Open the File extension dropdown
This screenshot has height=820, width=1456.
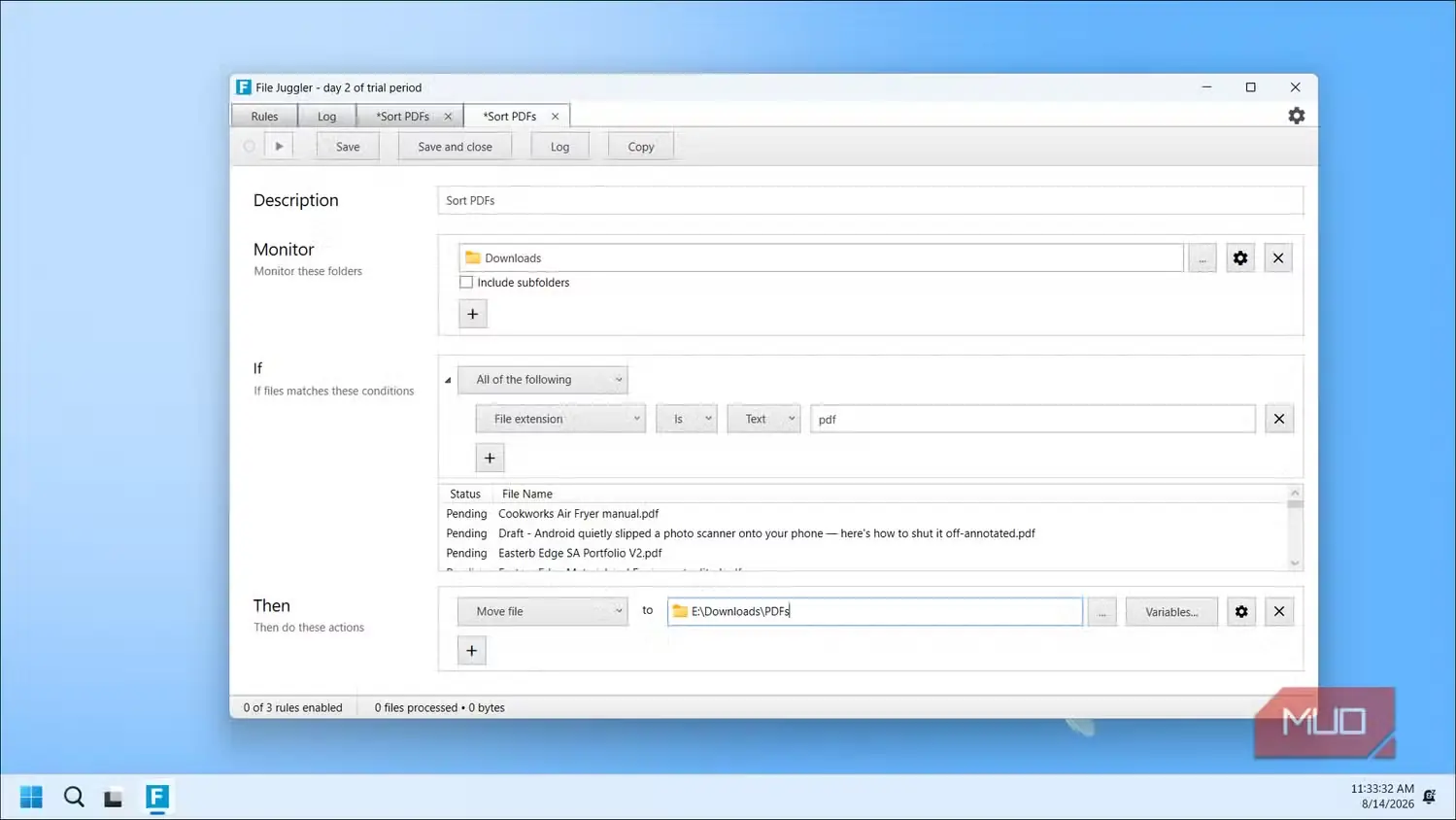coord(560,419)
